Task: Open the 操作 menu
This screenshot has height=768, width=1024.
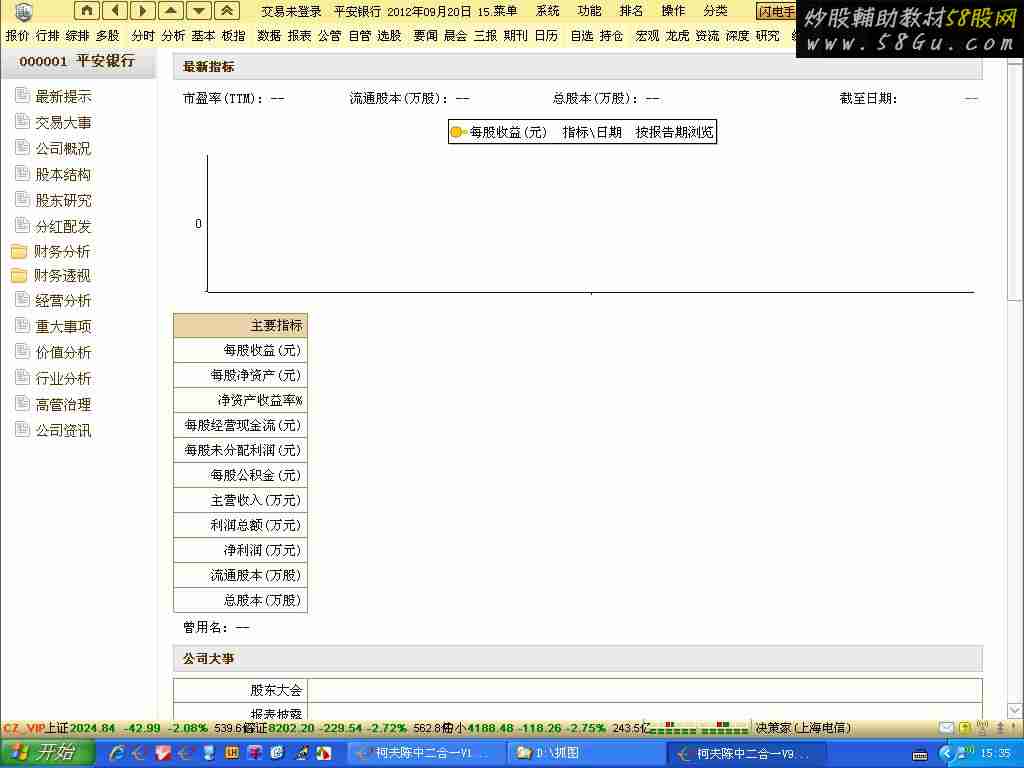Action: [673, 11]
